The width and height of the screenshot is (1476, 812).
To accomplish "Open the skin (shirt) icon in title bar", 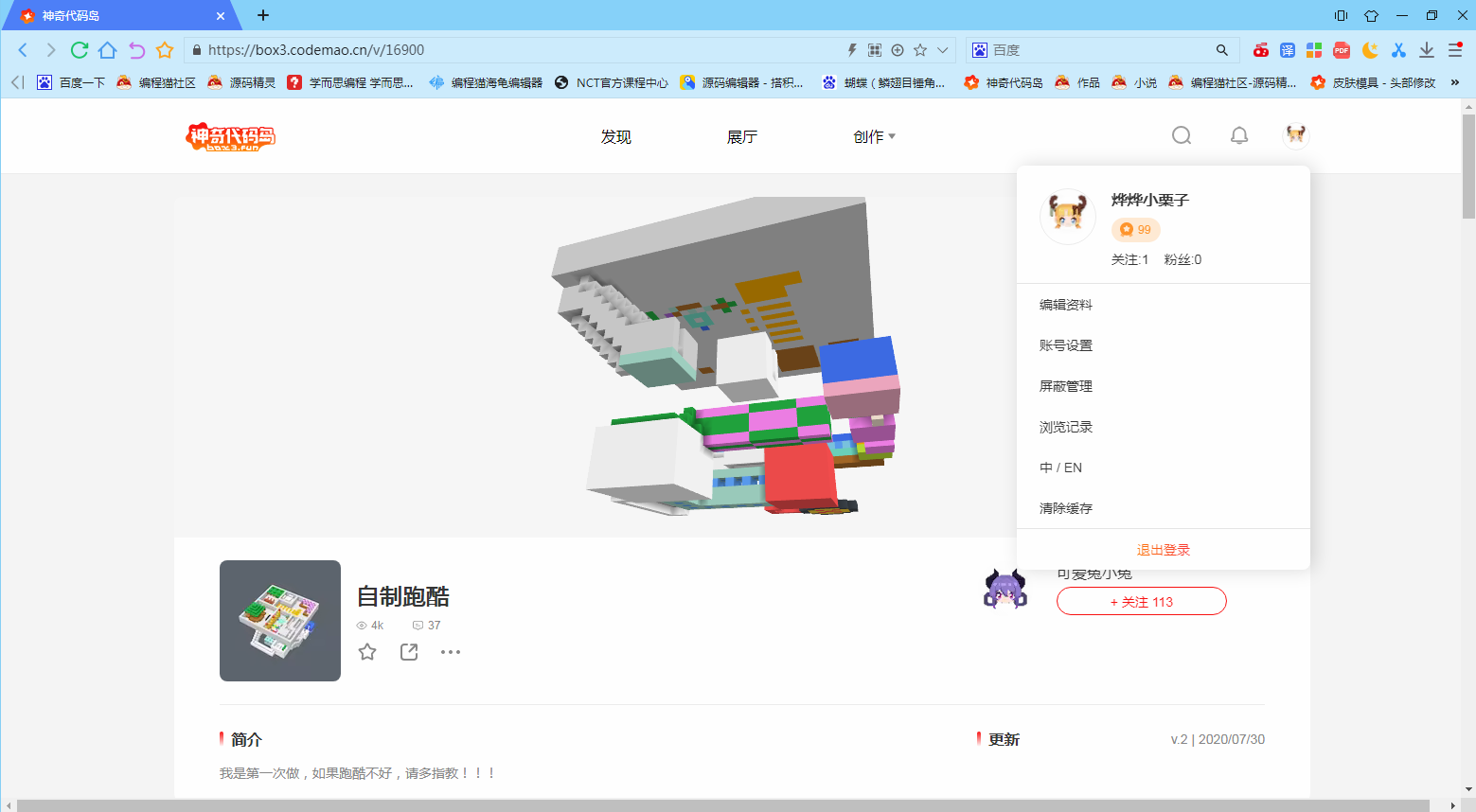I will tap(1371, 15).
